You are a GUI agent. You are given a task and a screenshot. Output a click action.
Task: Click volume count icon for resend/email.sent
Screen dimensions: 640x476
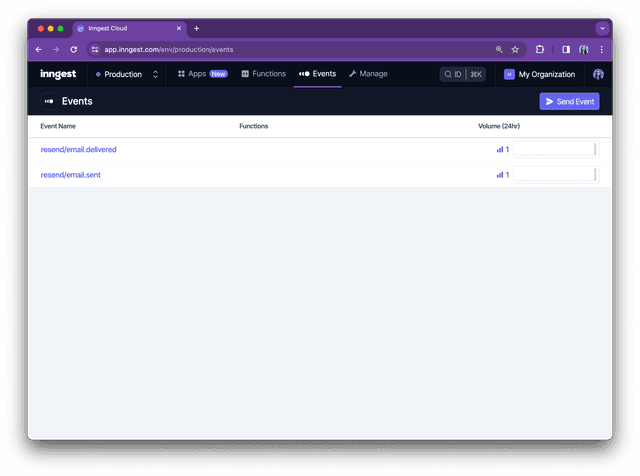pos(500,175)
